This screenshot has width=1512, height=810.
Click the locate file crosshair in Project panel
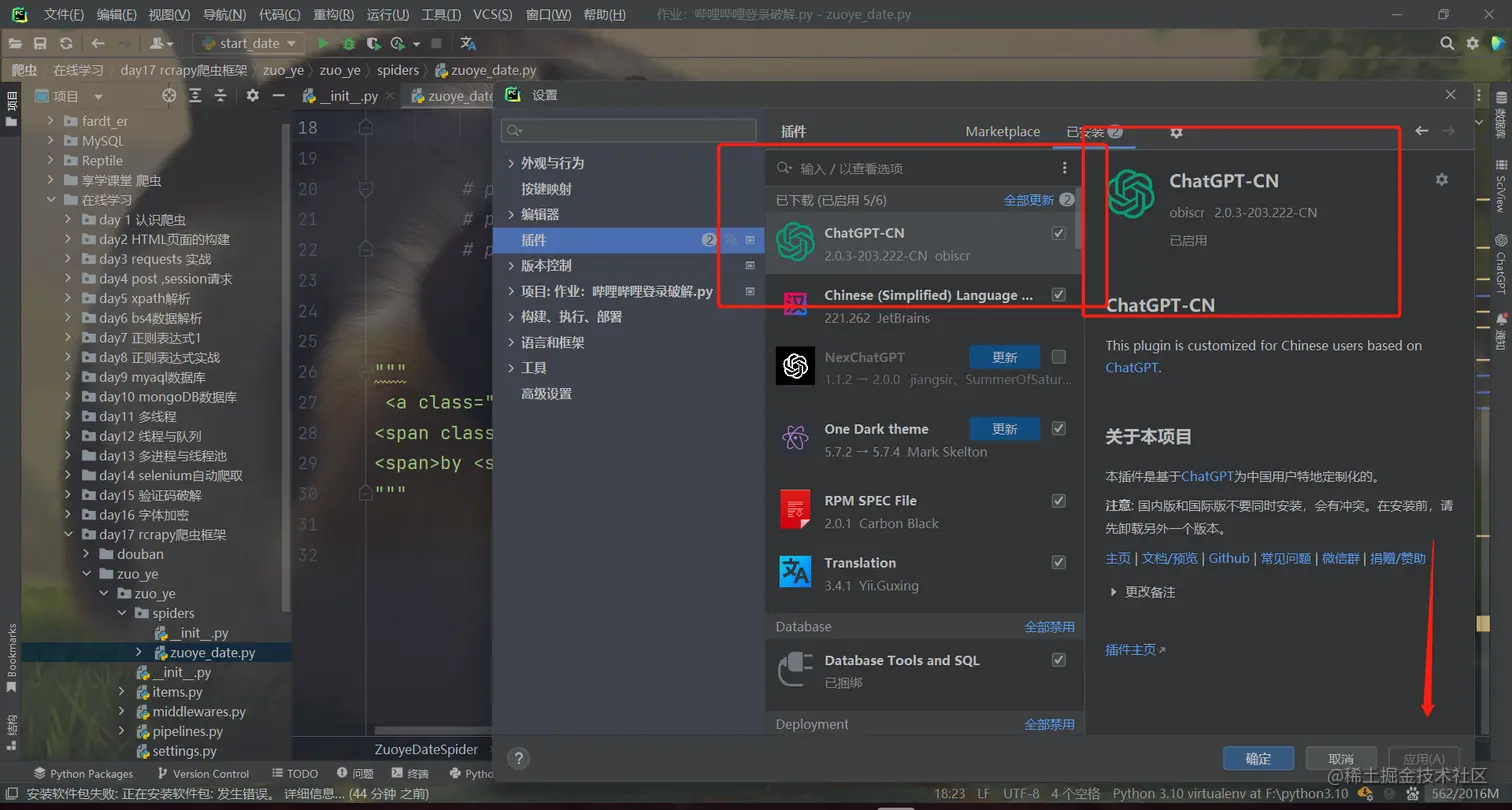tap(169, 96)
